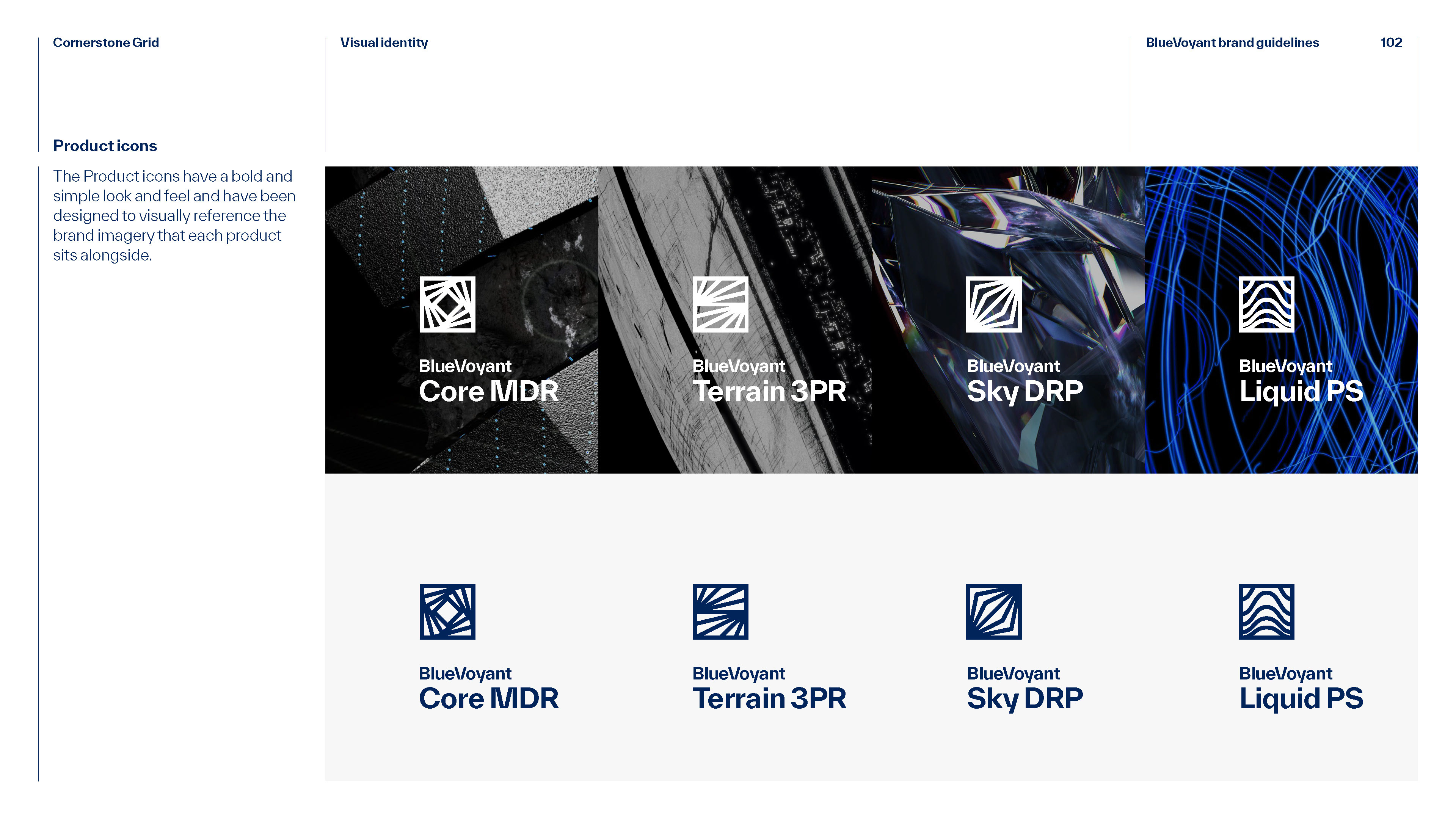Click the white Core MDR product icon
Viewport: 1456px width, 819px height.
(x=447, y=304)
